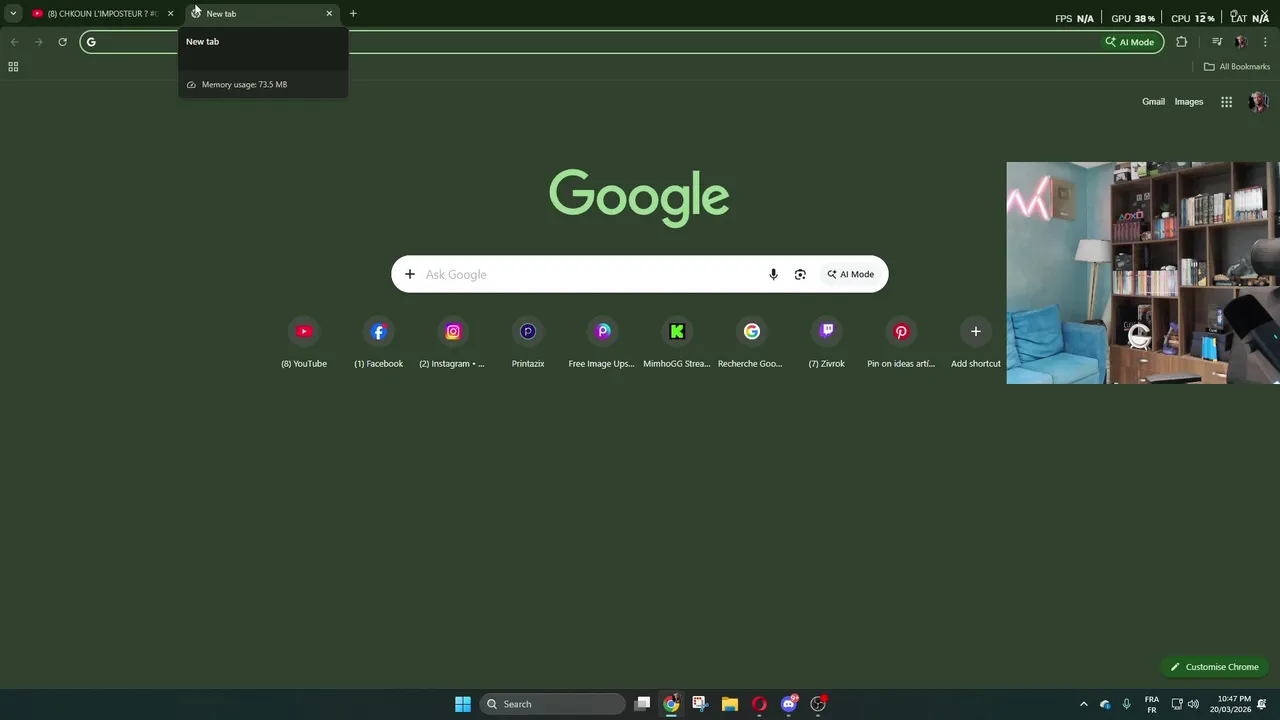Open Opera browser from the taskbar
This screenshot has height=720, width=1280.
(x=759, y=704)
